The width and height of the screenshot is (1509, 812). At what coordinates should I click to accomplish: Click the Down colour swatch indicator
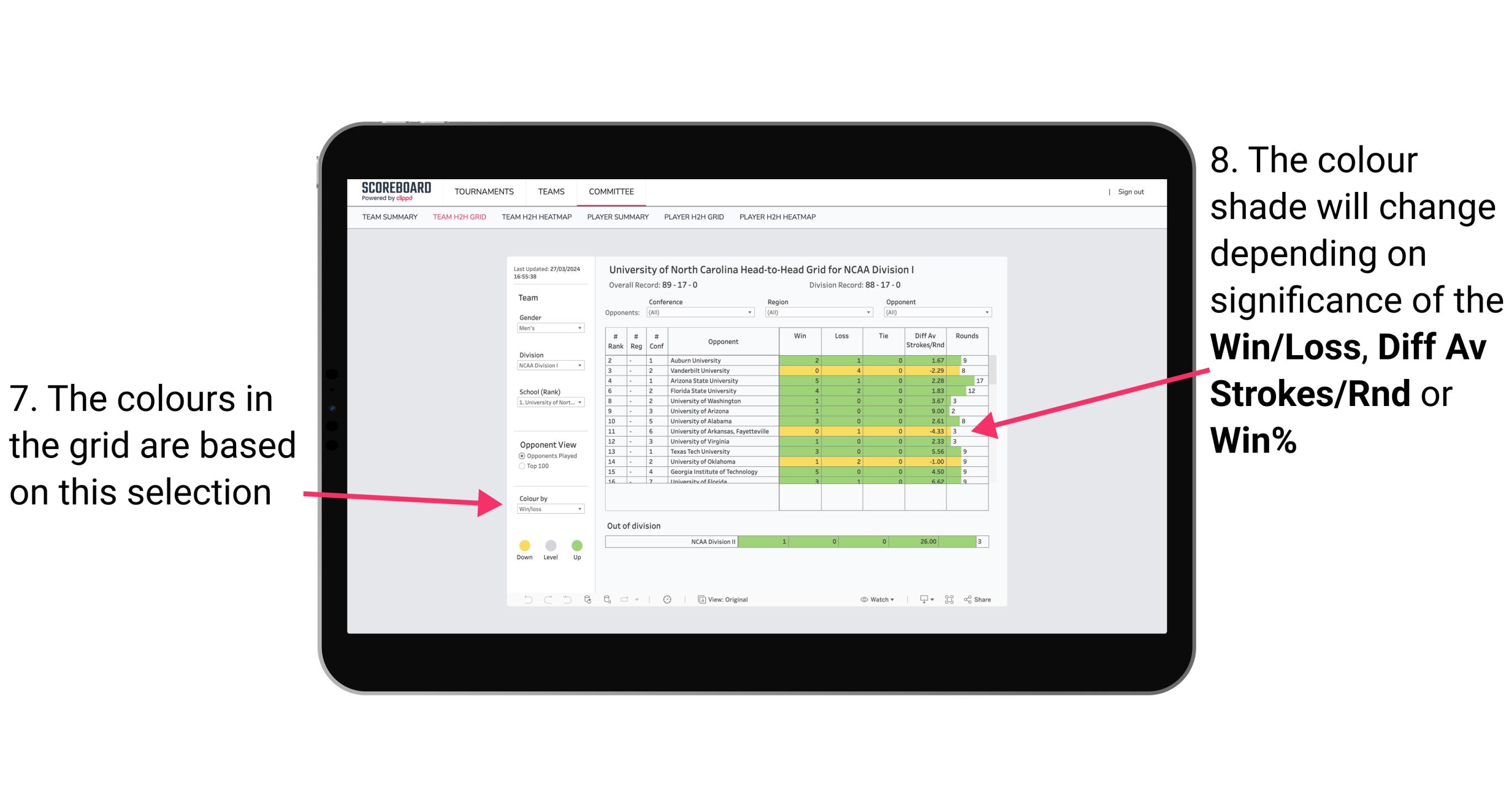[524, 545]
